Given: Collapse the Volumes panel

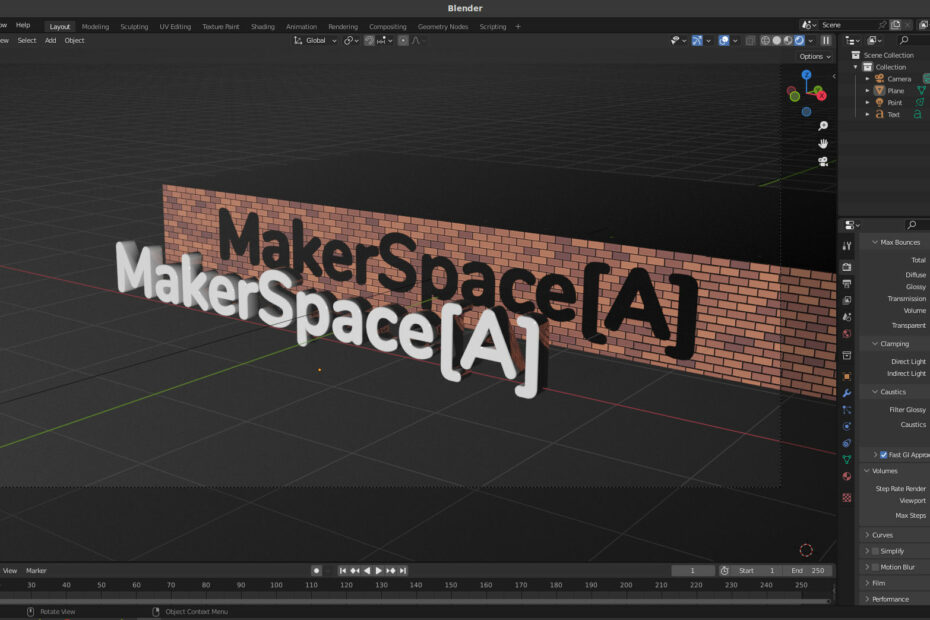Looking at the screenshot, I should click(867, 471).
